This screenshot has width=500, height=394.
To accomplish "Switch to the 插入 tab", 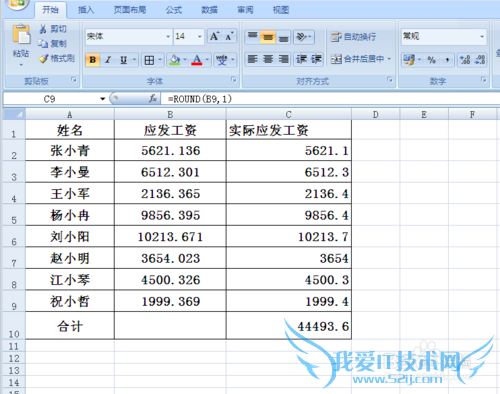I will pyautogui.click(x=86, y=10).
